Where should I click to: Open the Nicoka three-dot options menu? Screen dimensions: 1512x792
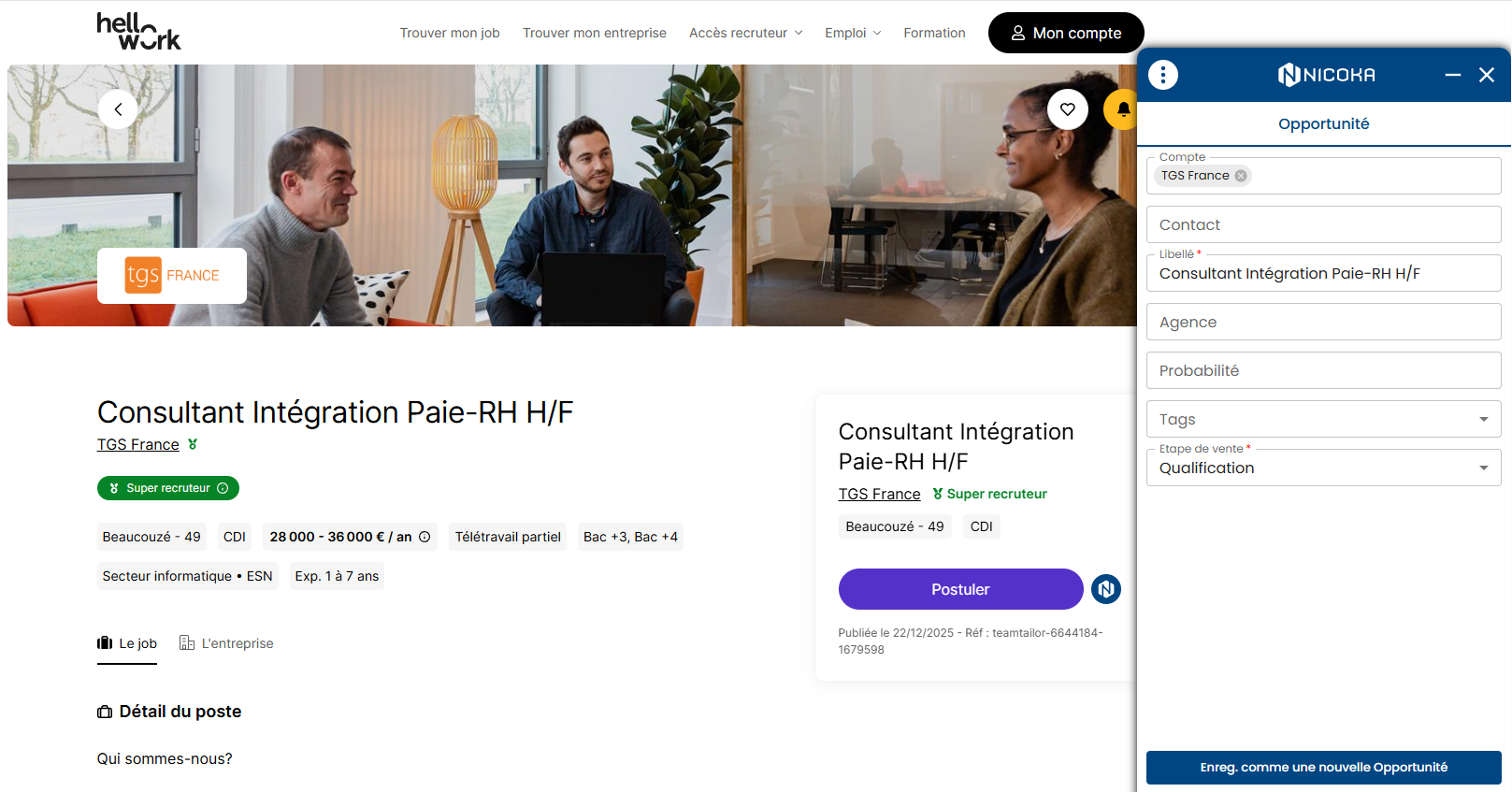click(x=1163, y=75)
